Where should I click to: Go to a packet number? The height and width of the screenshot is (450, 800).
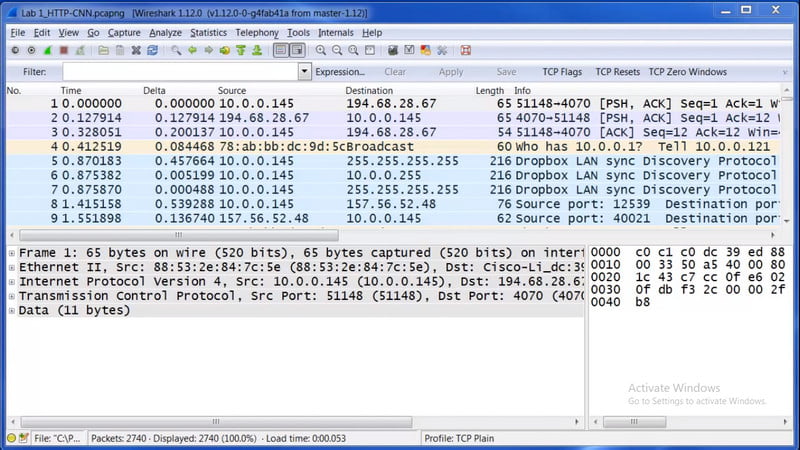225,51
